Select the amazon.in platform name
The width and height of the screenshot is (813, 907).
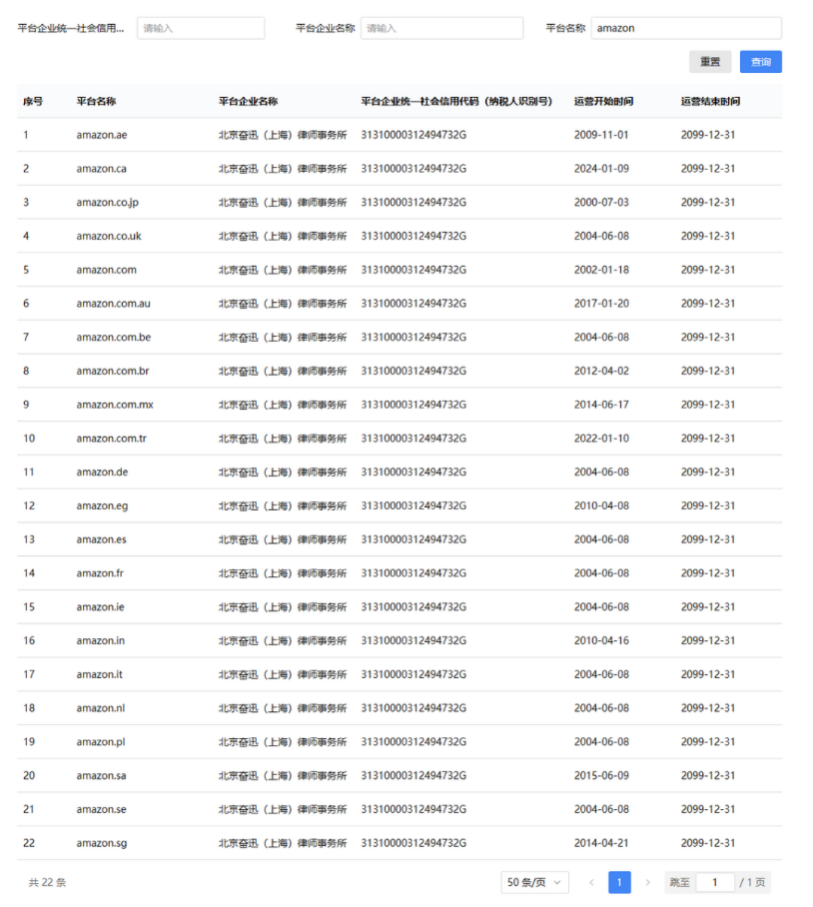[101, 640]
